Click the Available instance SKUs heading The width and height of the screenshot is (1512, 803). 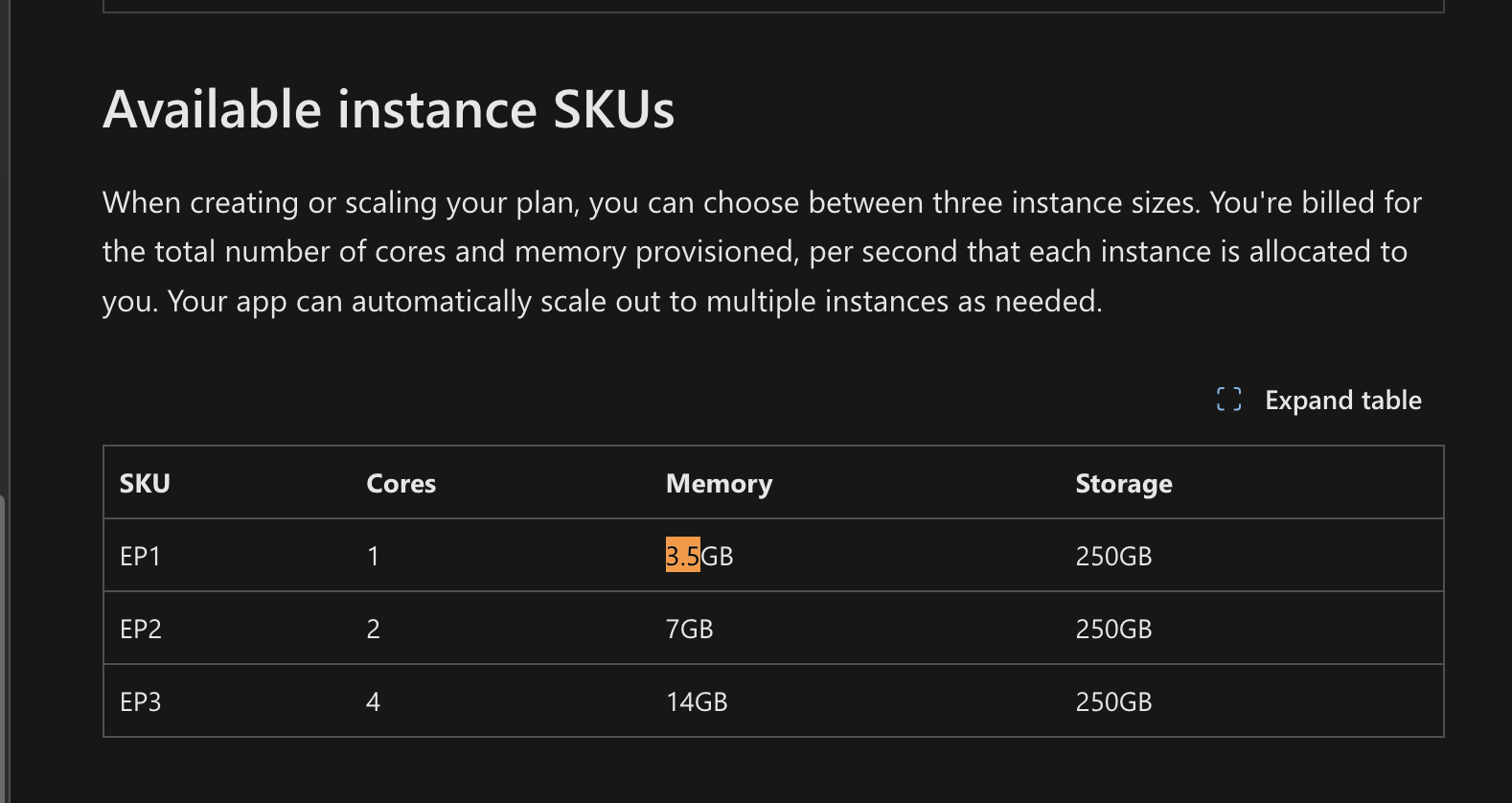389,109
